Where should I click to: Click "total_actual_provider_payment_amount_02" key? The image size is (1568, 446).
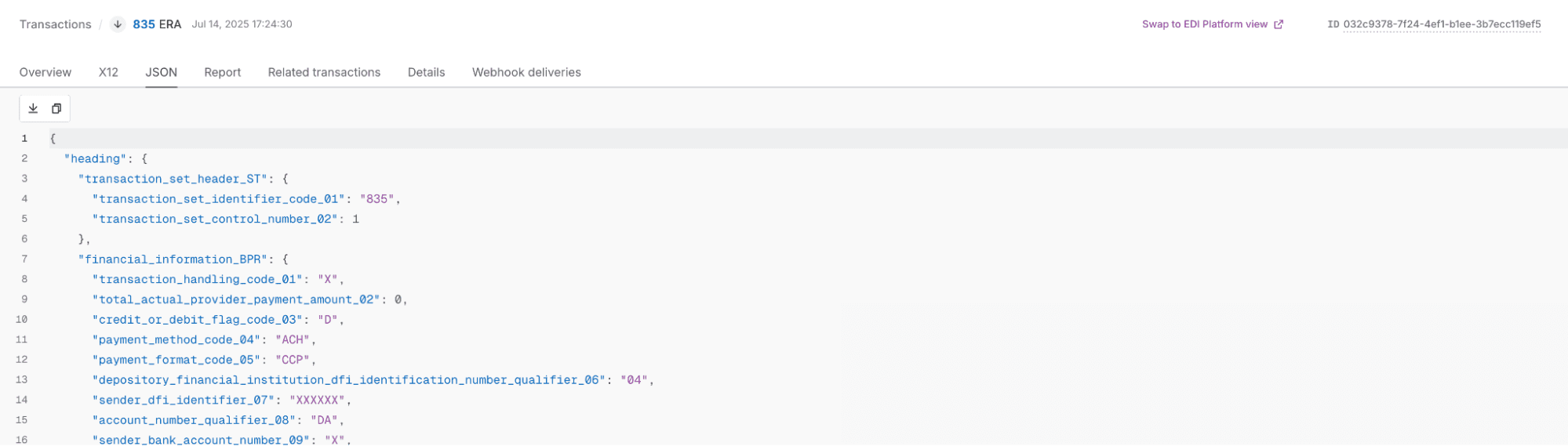coord(236,299)
